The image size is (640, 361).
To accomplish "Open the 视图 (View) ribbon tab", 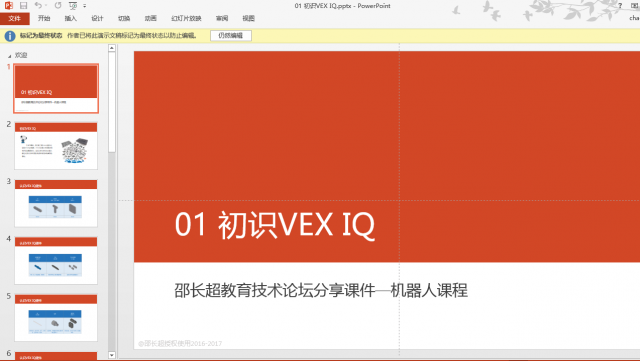I will [x=249, y=18].
